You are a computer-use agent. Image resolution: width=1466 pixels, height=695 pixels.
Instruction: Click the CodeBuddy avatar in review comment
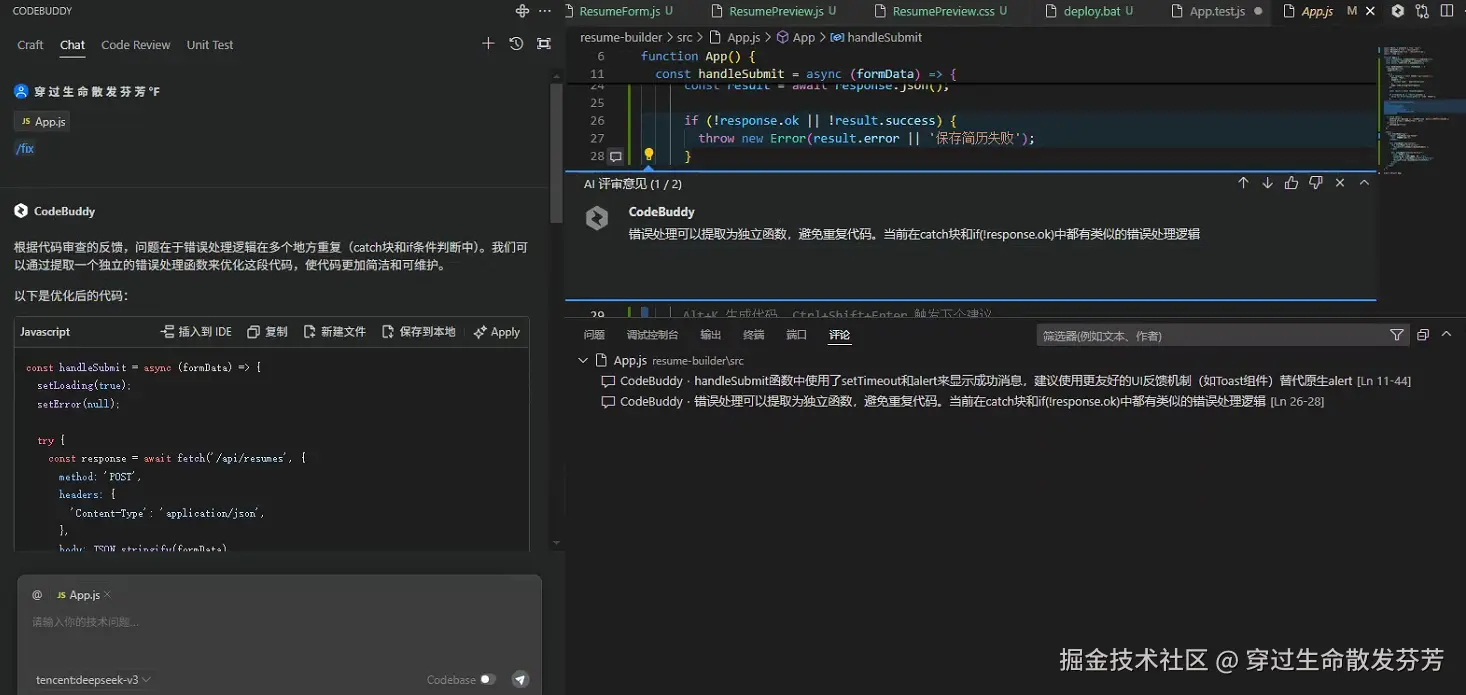point(597,218)
